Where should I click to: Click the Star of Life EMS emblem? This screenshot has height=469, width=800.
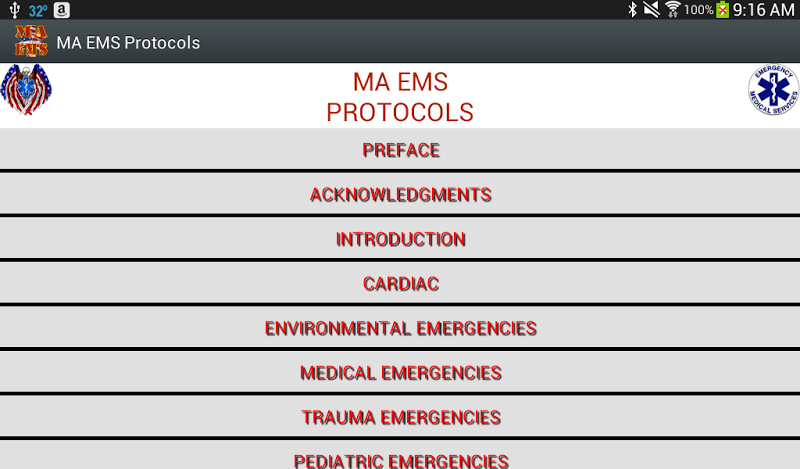773,90
